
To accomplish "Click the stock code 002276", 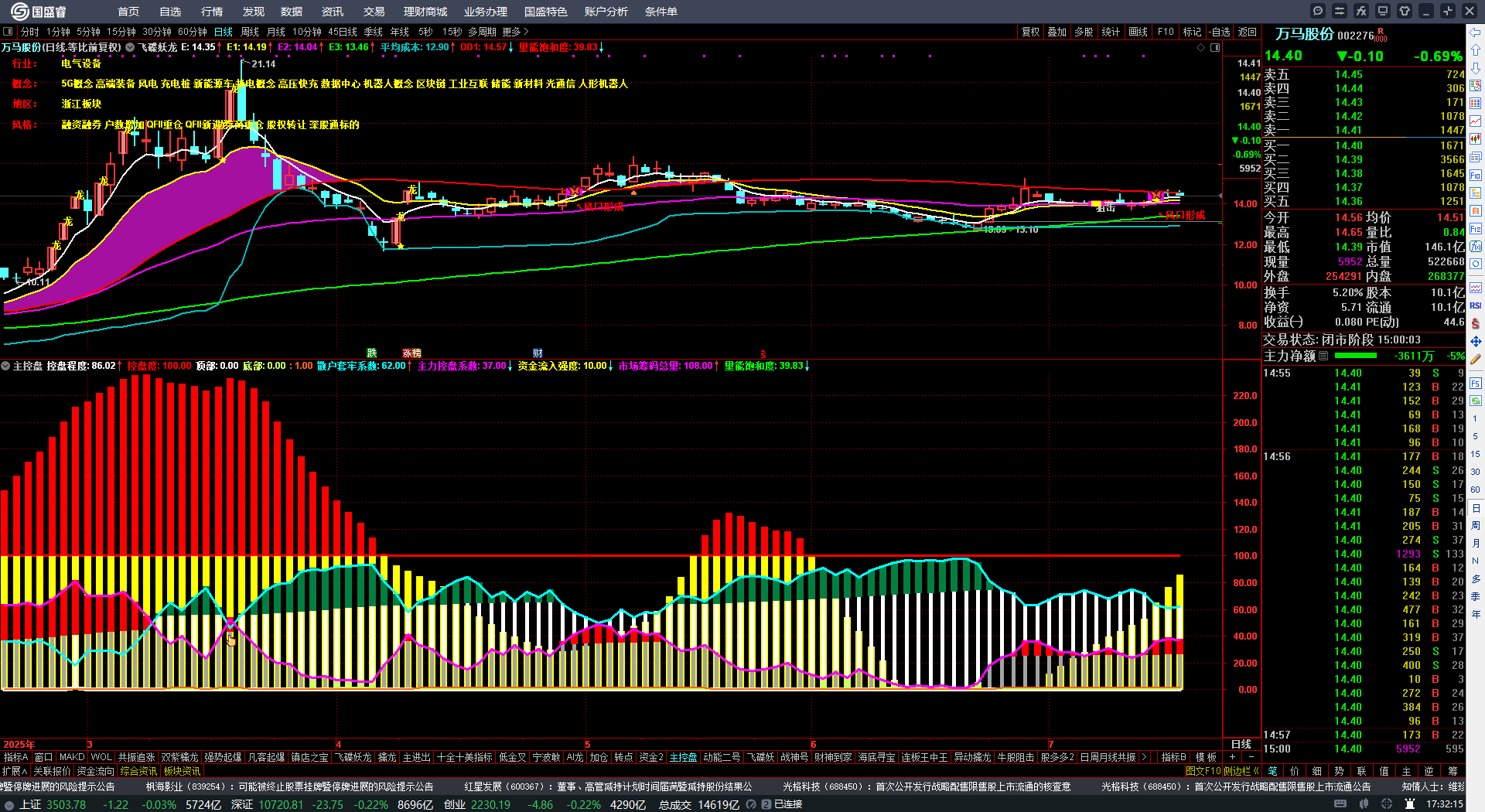I will tap(1355, 36).
